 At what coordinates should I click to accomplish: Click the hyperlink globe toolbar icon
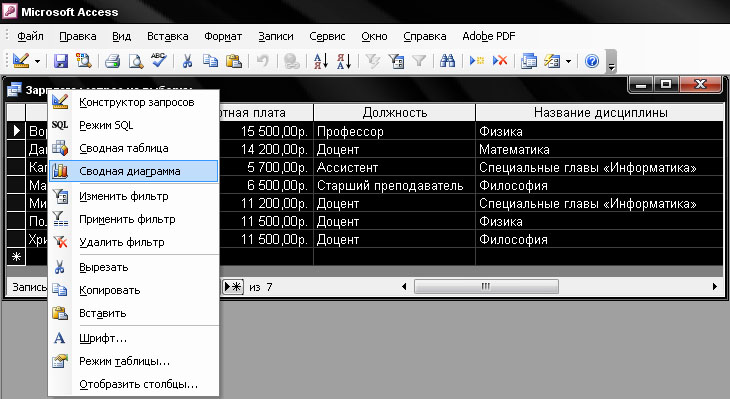[x=291, y=61]
